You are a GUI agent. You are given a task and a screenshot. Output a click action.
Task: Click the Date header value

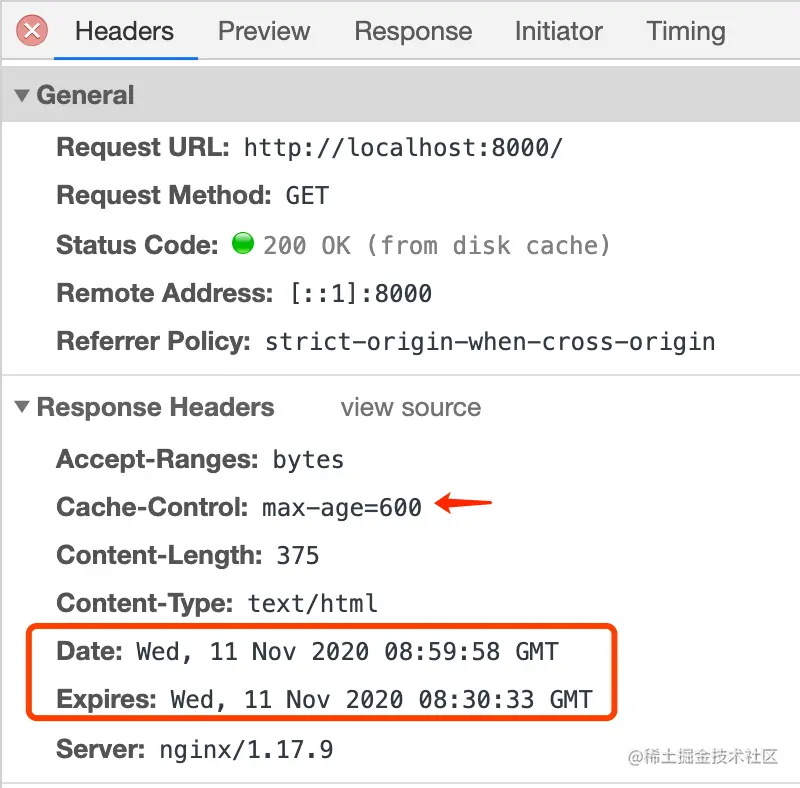(x=347, y=652)
